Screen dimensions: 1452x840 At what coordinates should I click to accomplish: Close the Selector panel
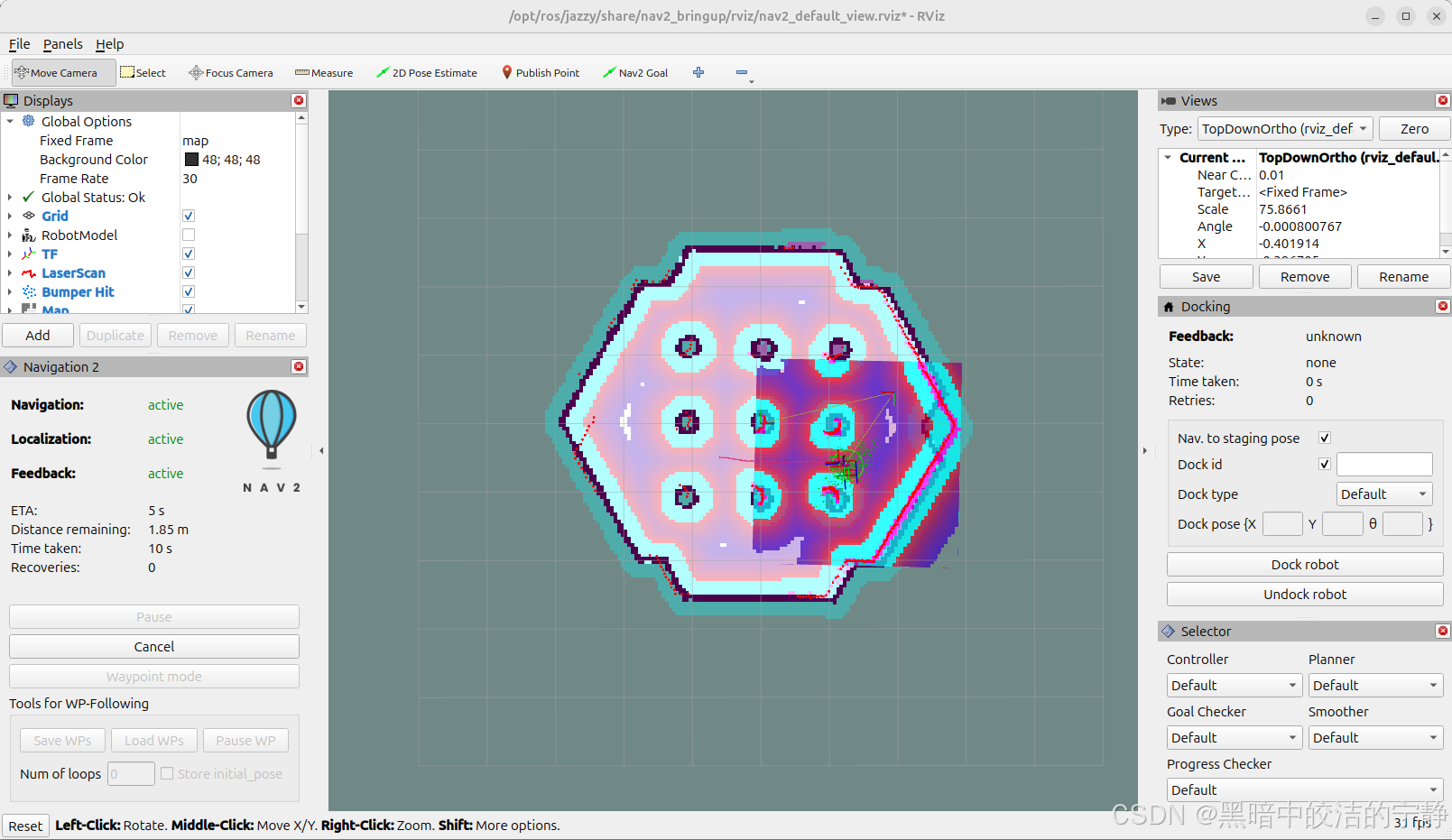point(1443,631)
